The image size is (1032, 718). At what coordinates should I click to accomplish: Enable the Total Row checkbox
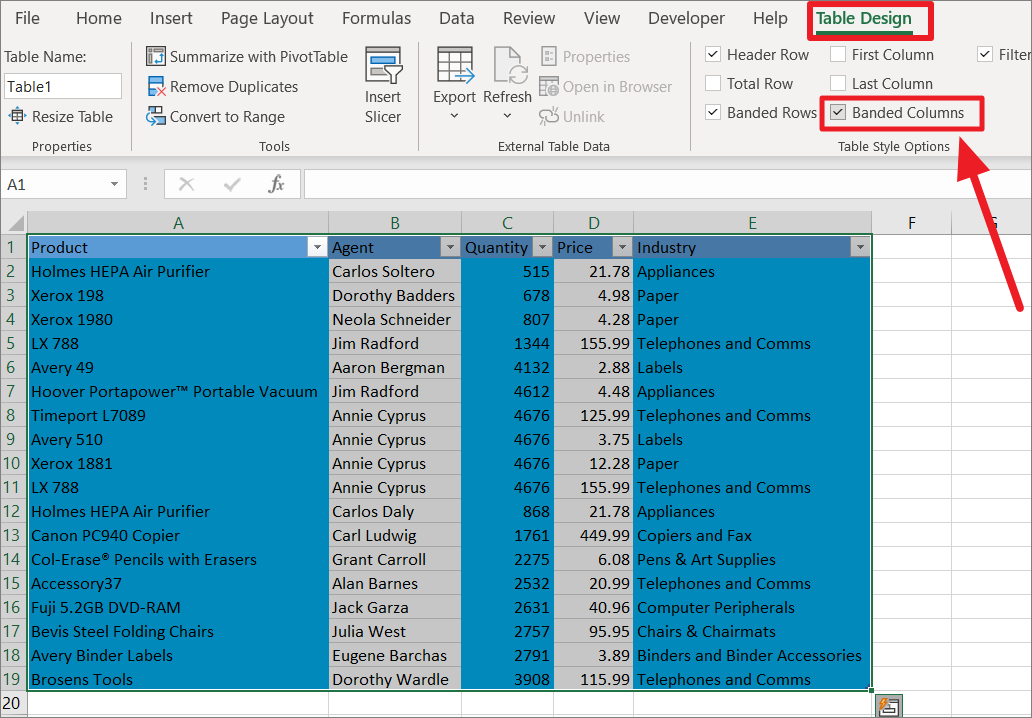[713, 83]
